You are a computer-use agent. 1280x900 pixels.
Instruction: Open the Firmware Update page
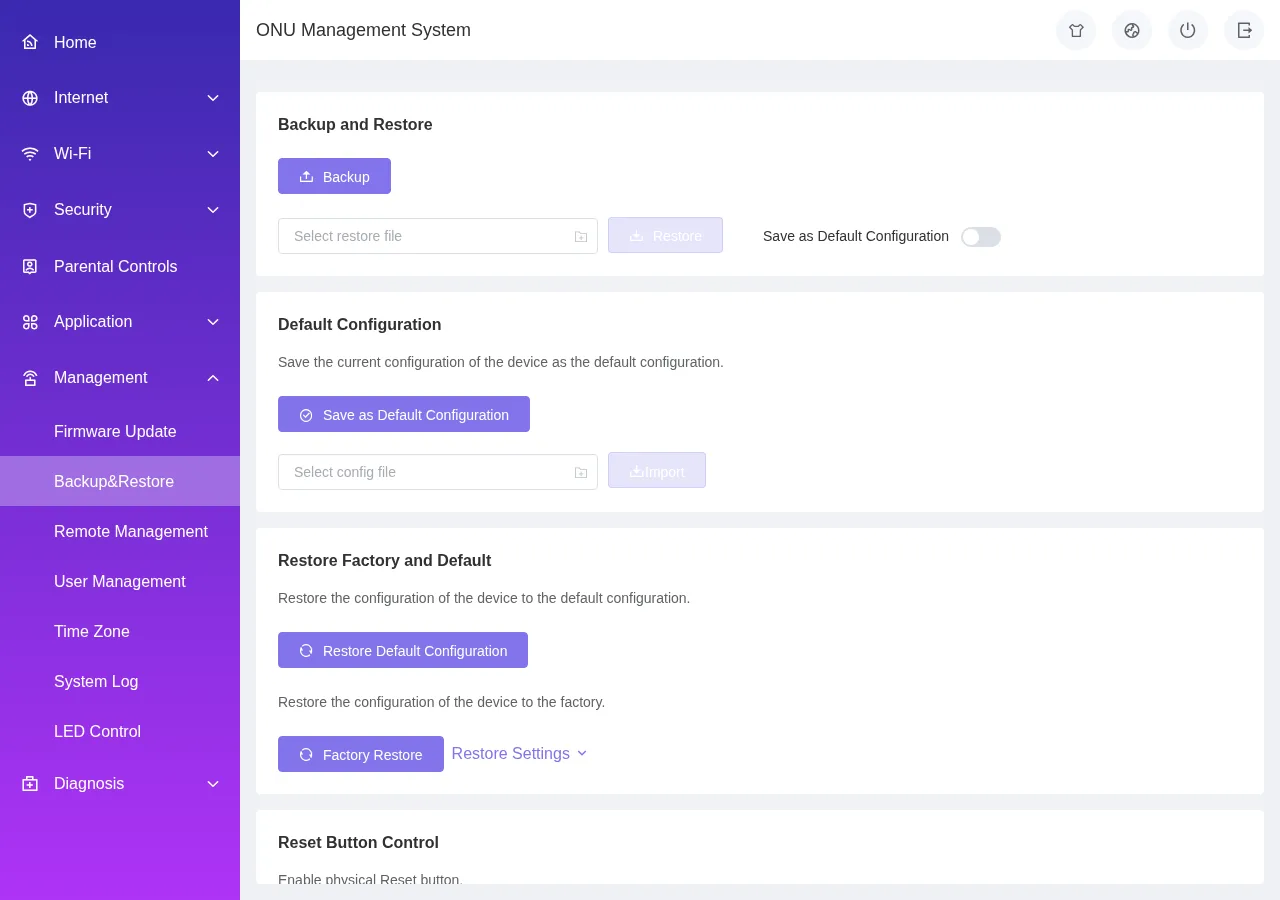[120, 431]
